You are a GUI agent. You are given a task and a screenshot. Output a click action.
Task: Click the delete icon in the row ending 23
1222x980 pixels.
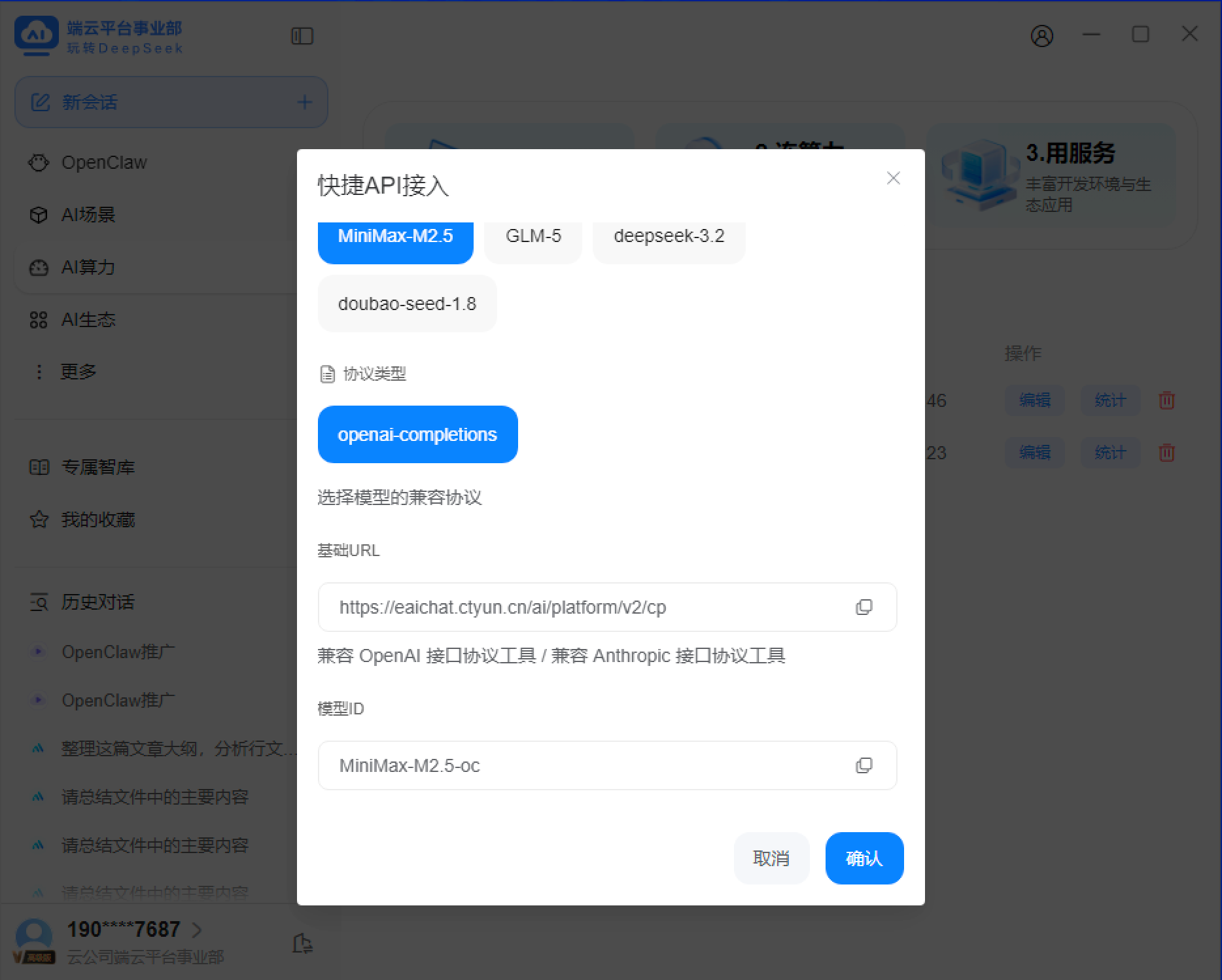click(x=1166, y=453)
